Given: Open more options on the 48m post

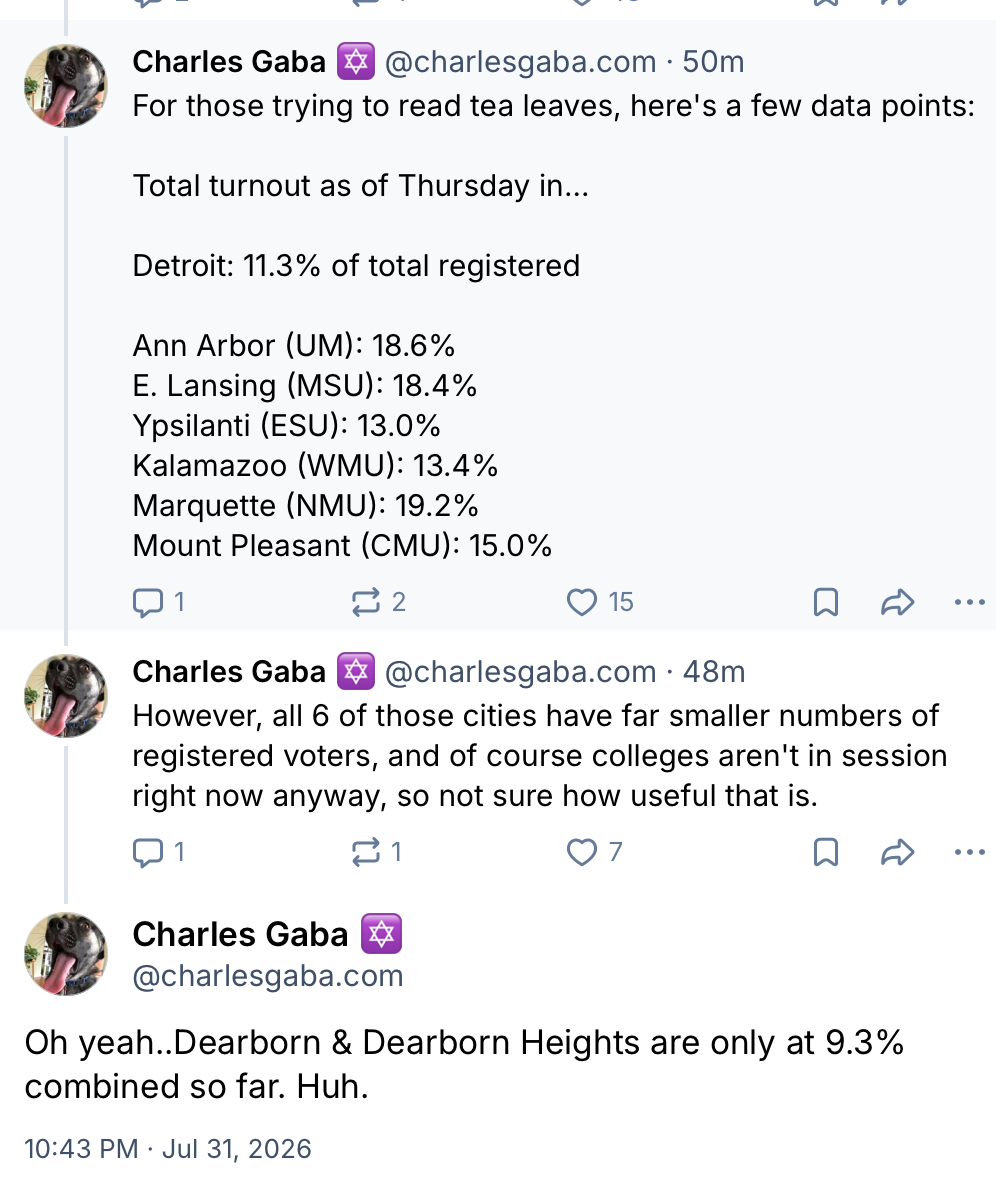Looking at the screenshot, I should [x=970, y=852].
